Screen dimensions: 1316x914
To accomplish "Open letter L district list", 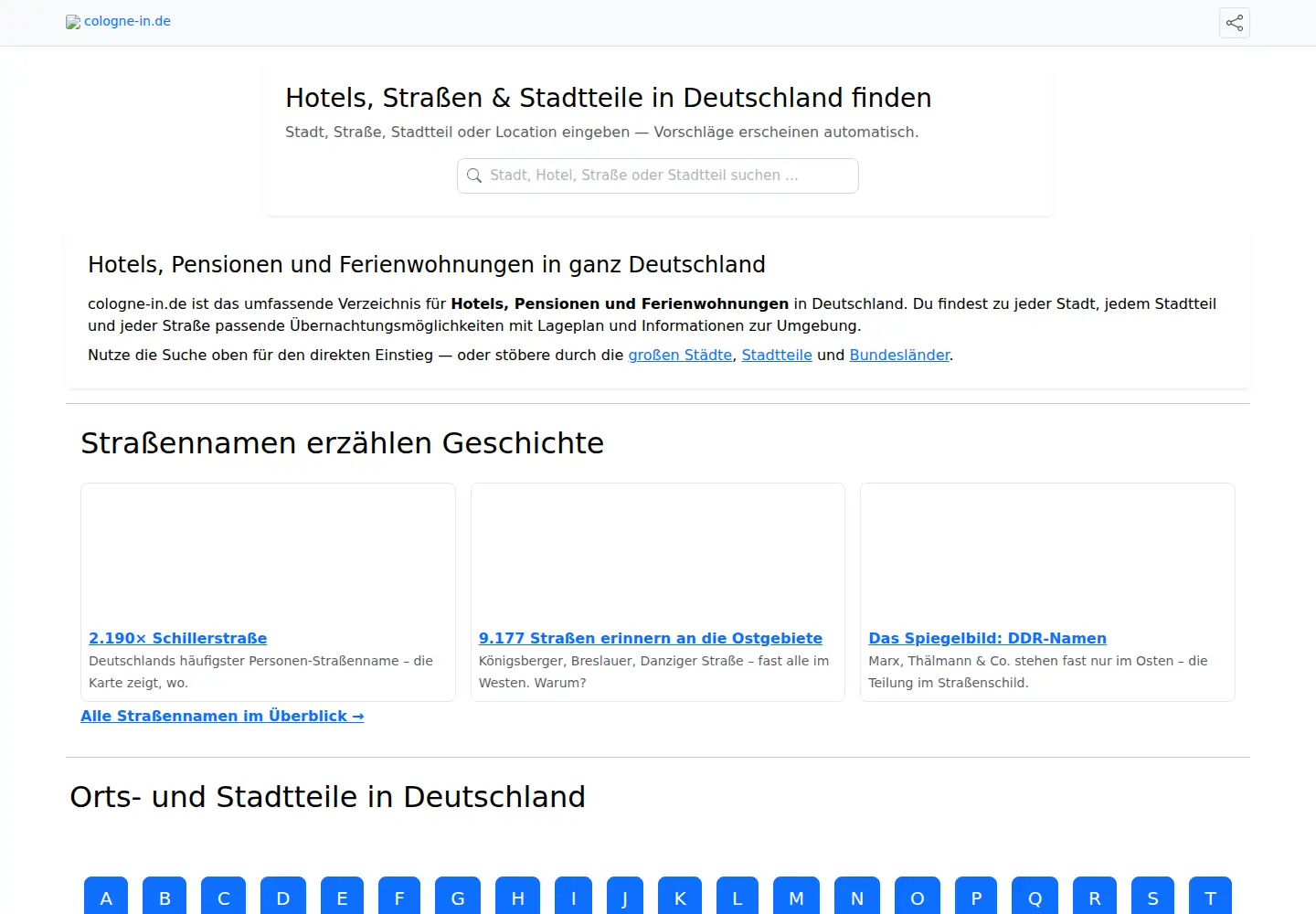I will point(738,898).
